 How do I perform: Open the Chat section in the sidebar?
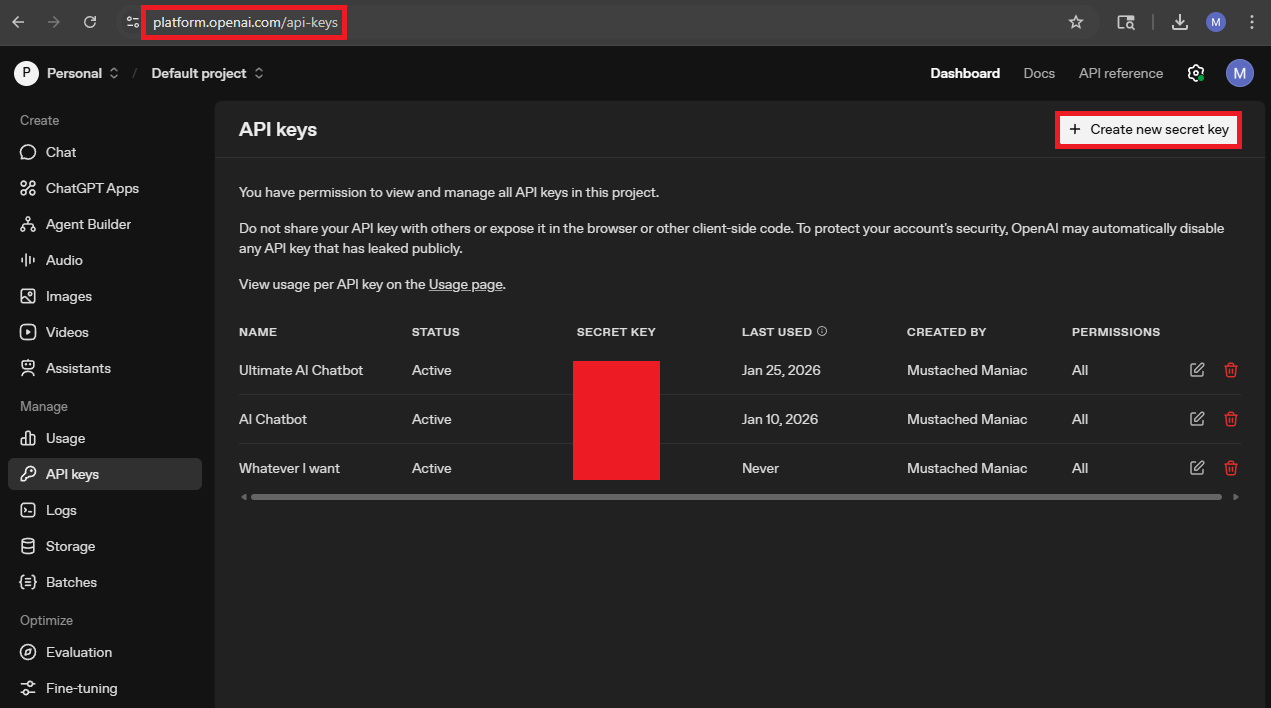coord(61,152)
